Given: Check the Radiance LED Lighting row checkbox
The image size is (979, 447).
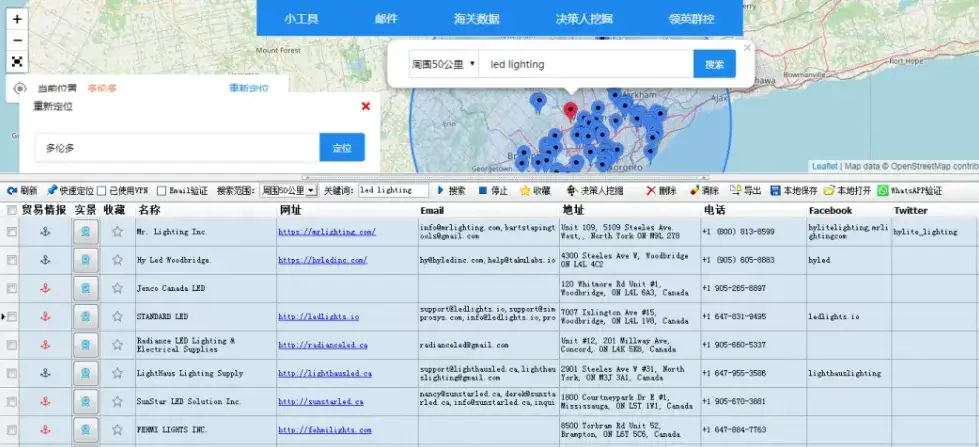Looking at the screenshot, I should (x=11, y=345).
